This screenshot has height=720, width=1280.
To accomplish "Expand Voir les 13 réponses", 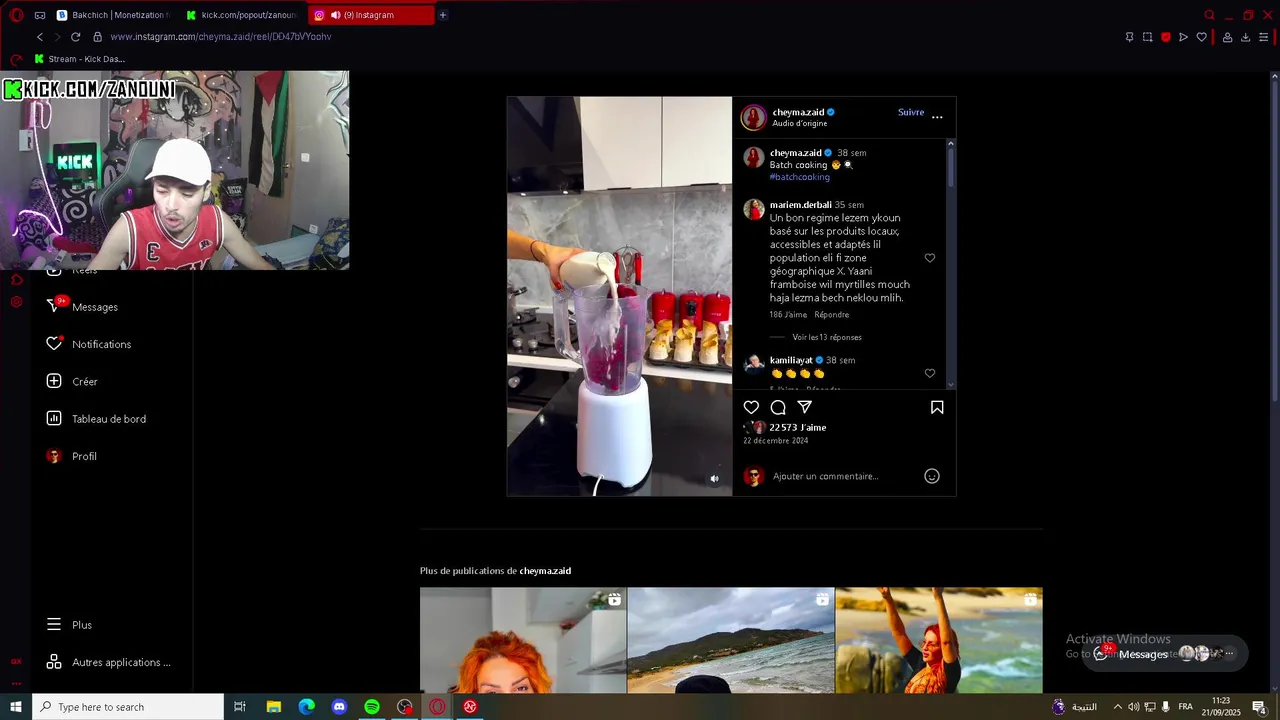I will pyautogui.click(x=827, y=337).
